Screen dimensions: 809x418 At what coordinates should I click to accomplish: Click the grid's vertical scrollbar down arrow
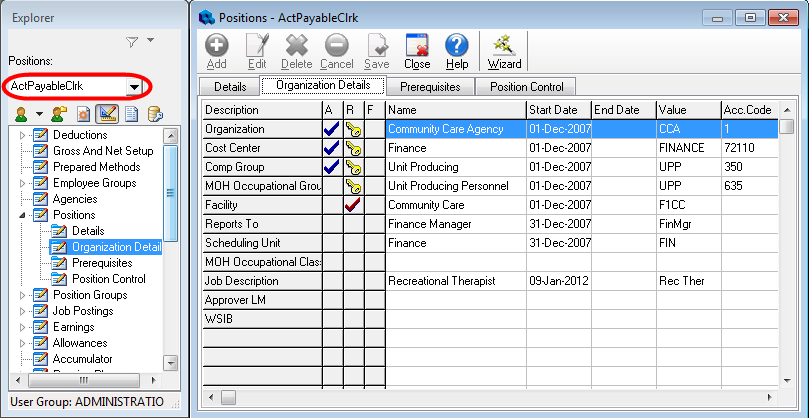click(x=787, y=381)
